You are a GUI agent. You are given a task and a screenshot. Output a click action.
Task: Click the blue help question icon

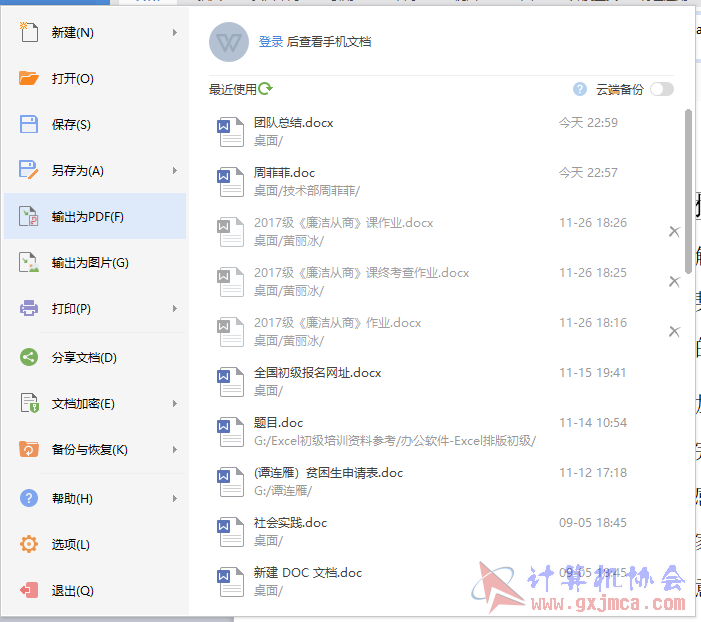point(29,498)
